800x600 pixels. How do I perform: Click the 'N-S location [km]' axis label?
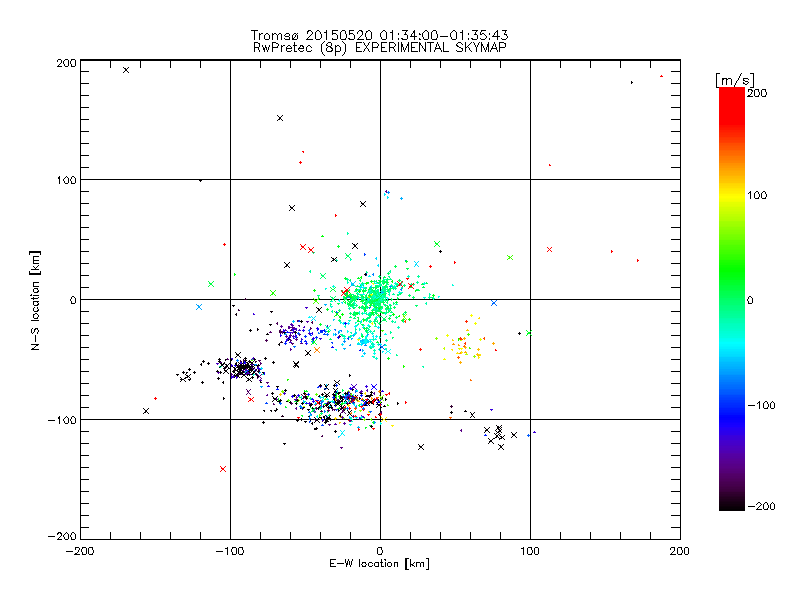(35, 300)
